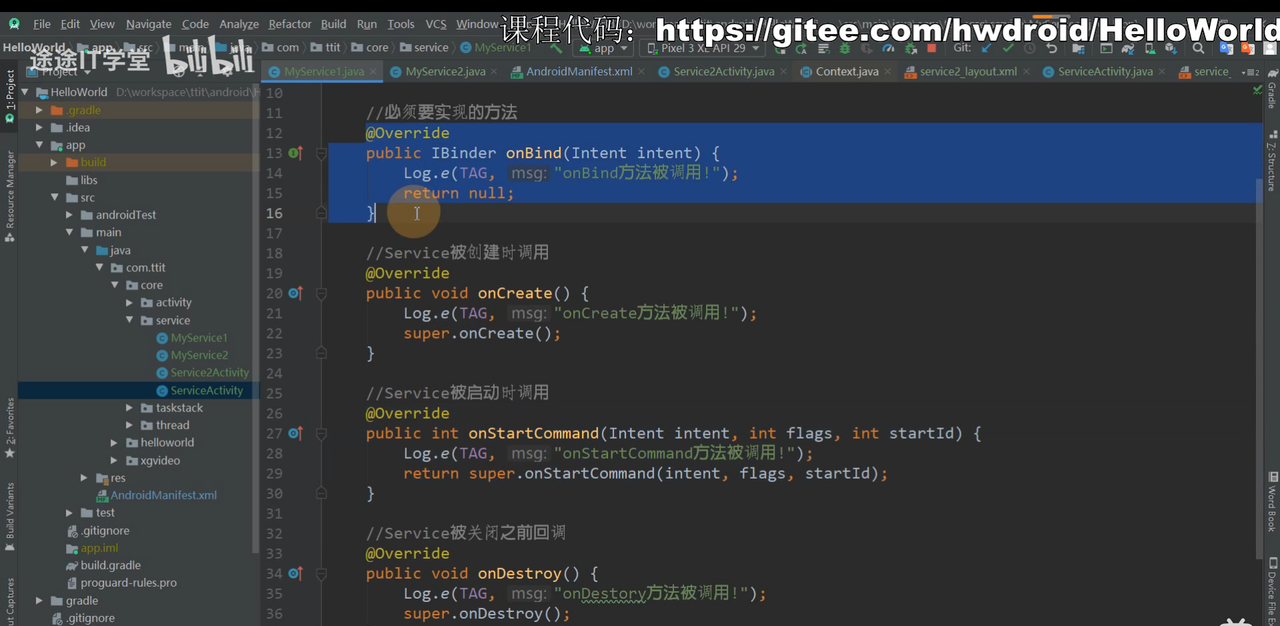Click the Attach Debugger to process icon
This screenshot has width=1280, height=626.
click(910, 47)
